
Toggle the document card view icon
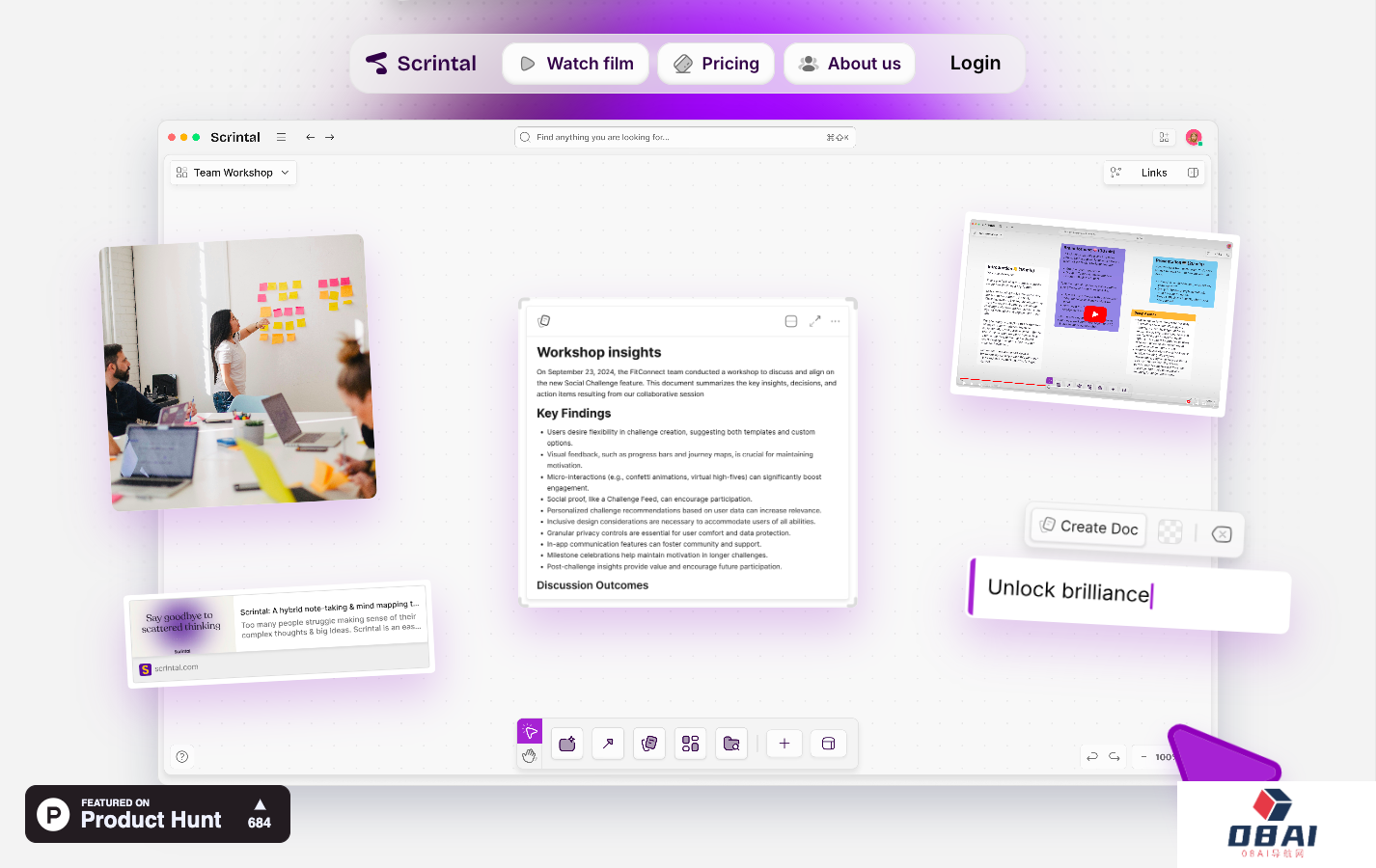[x=791, y=321]
